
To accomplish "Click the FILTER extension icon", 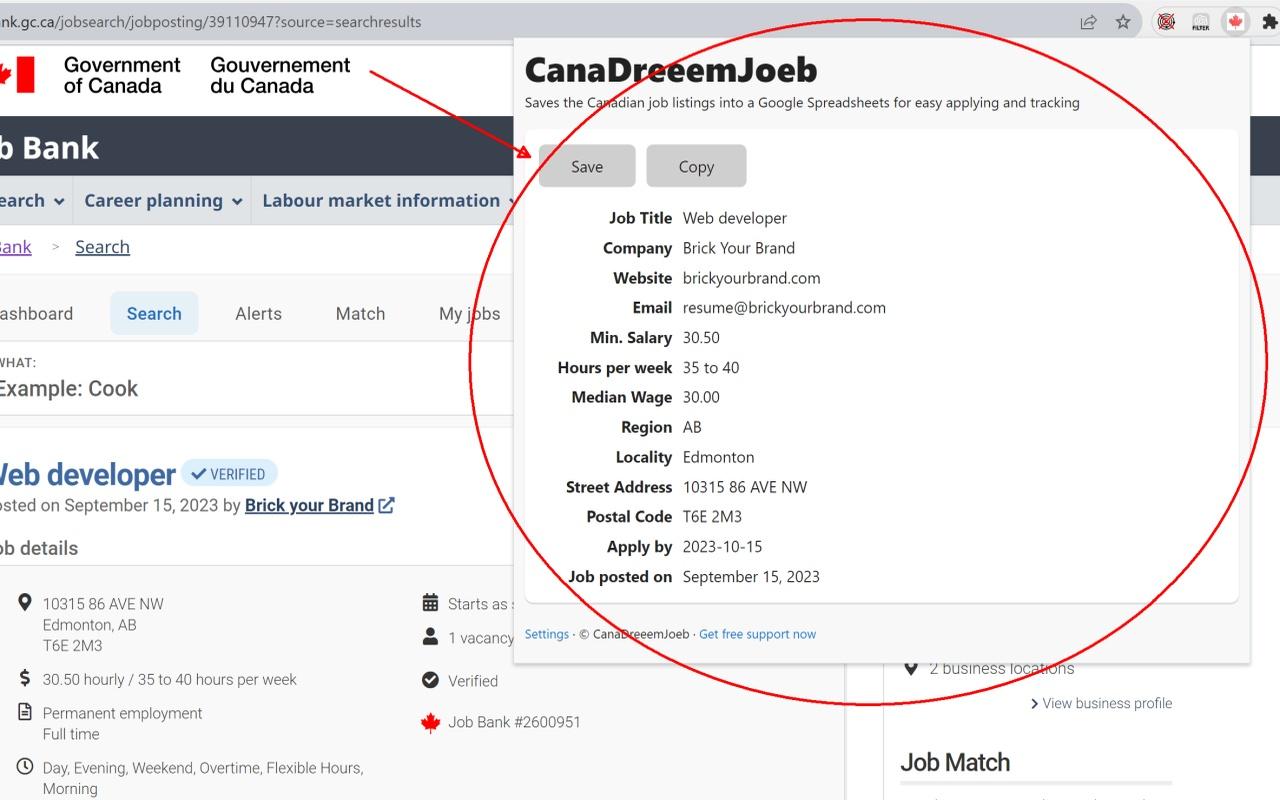I will pos(1201,22).
